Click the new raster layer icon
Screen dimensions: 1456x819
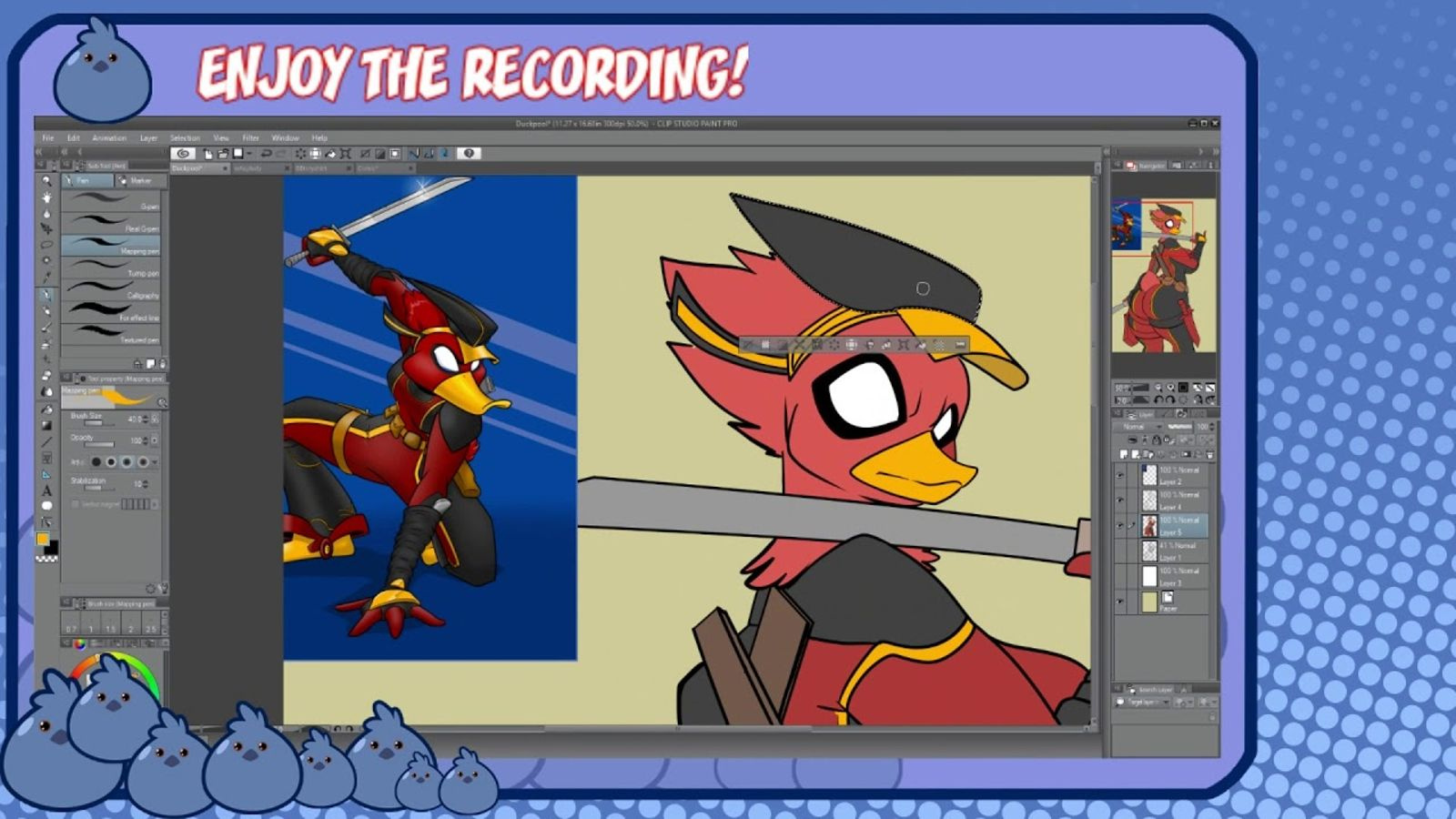click(1125, 454)
